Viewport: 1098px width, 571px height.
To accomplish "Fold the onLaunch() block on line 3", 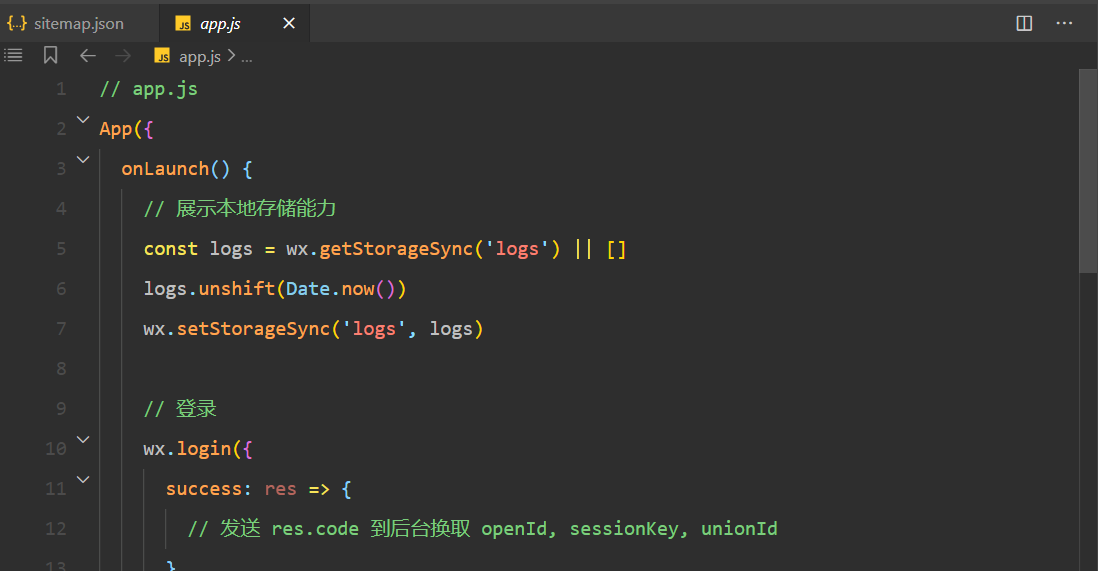I will [83, 160].
